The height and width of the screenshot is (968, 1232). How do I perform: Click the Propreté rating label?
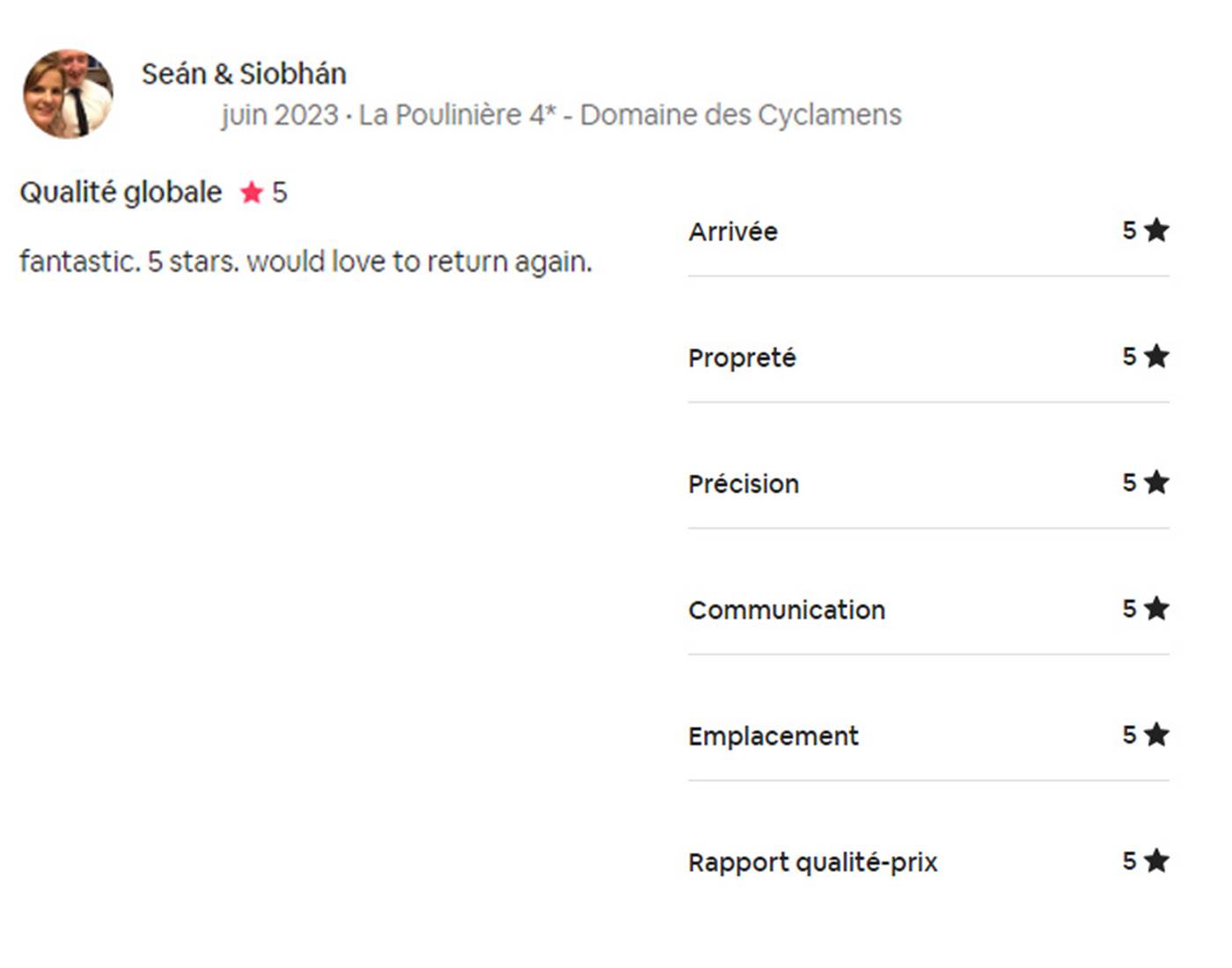click(742, 358)
